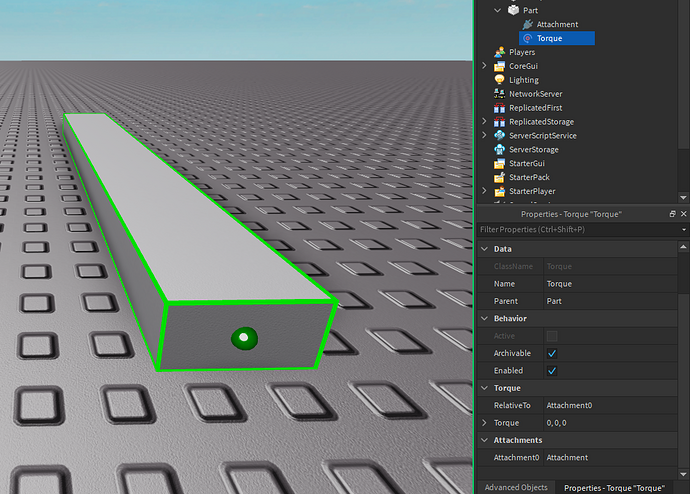Expand the Torque vector property row

tap(484, 423)
